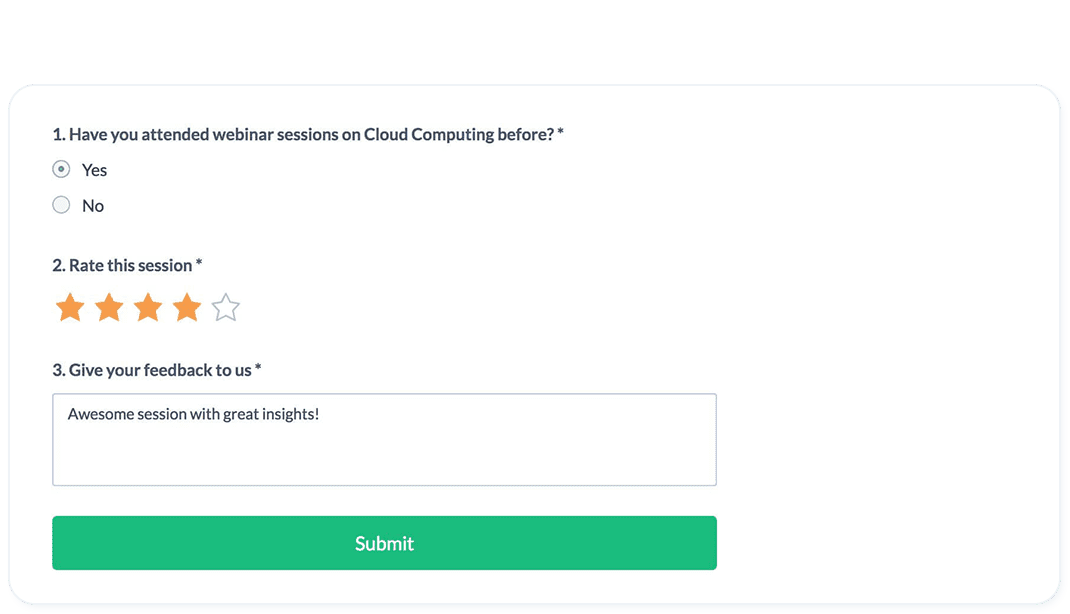Click the 'No' option label text
This screenshot has width=1070, height=614.
[x=93, y=206]
